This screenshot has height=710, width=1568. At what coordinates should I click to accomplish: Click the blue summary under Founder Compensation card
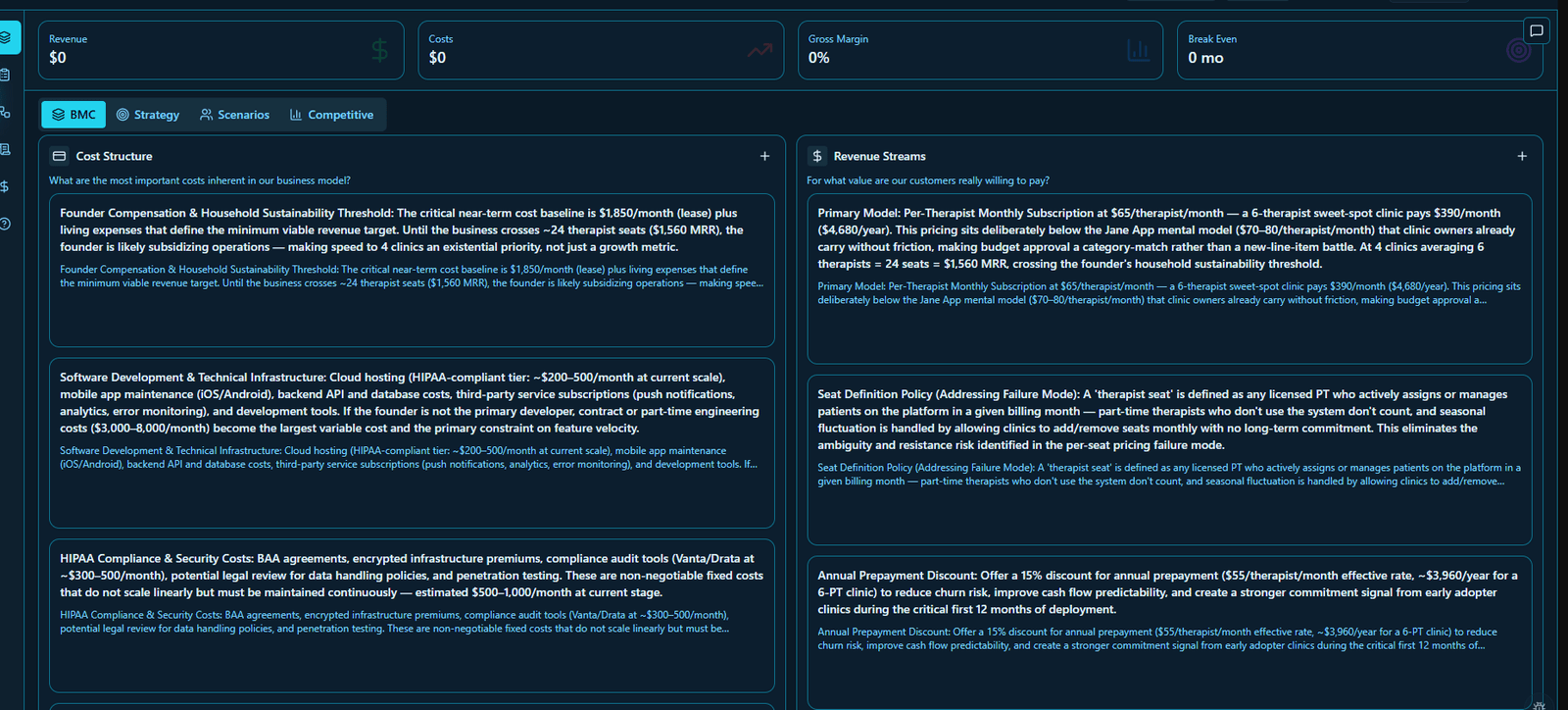(412, 277)
